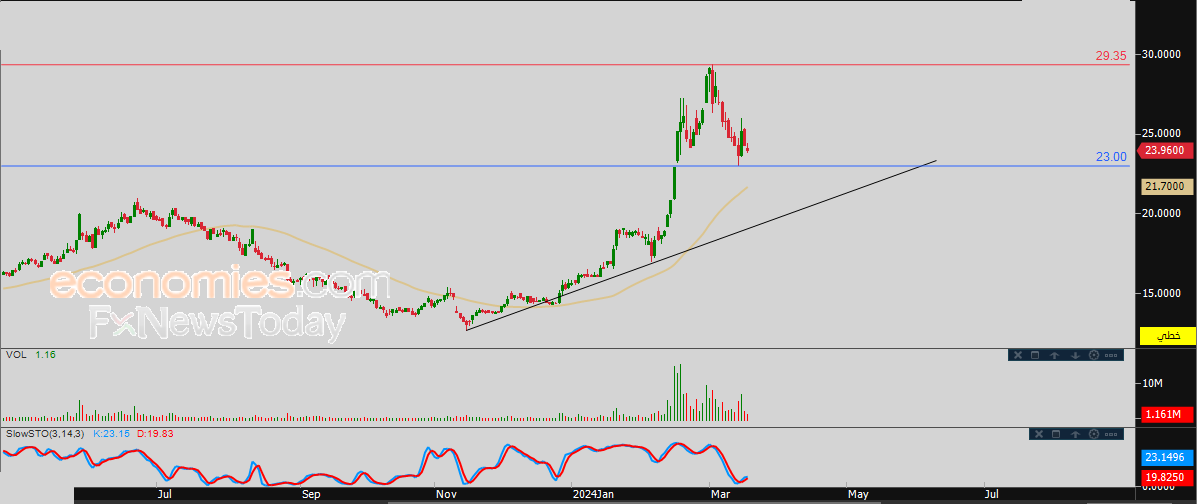Click the VOL value 1.16

pyautogui.click(x=45, y=355)
